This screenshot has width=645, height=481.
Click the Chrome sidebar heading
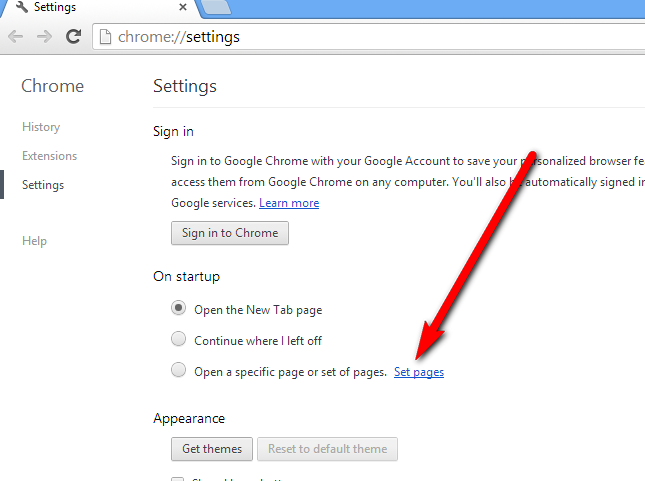click(53, 86)
